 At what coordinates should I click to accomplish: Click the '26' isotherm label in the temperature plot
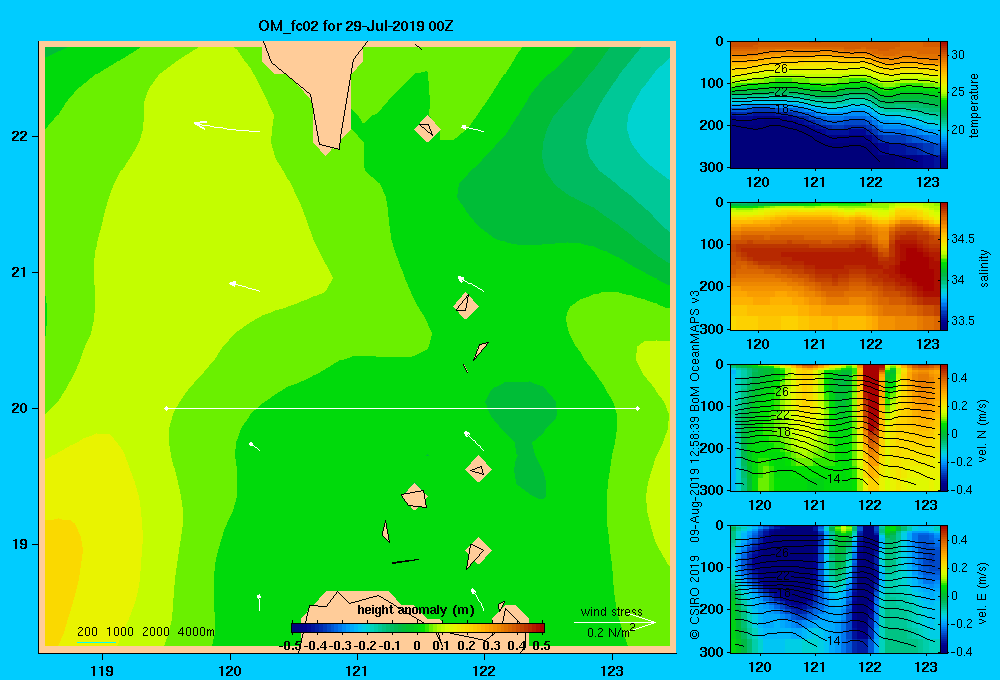coord(781,69)
